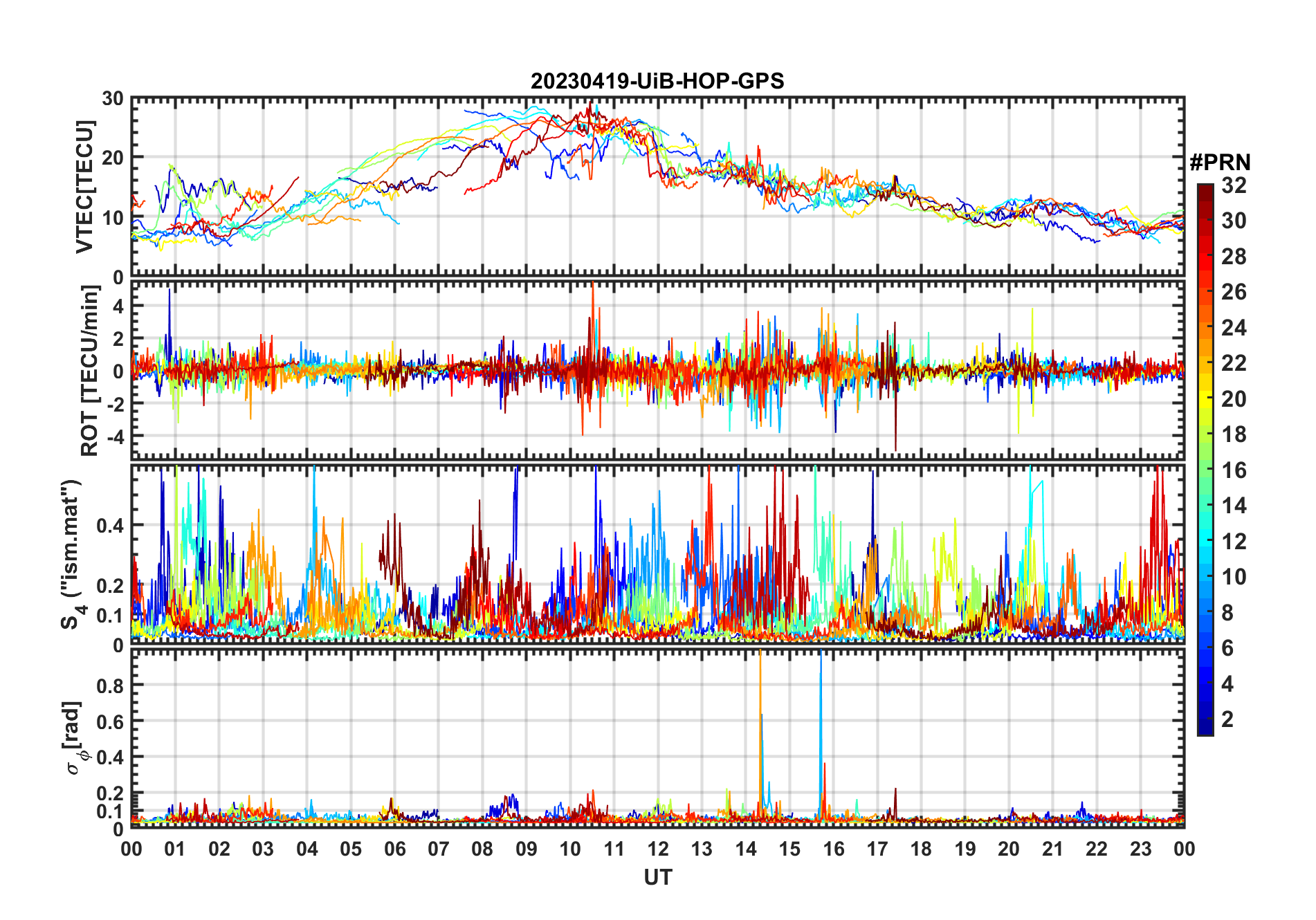1316x920 pixels.
Task: Select the ROT [TECU/min] y-axis label
Action: click(89, 371)
